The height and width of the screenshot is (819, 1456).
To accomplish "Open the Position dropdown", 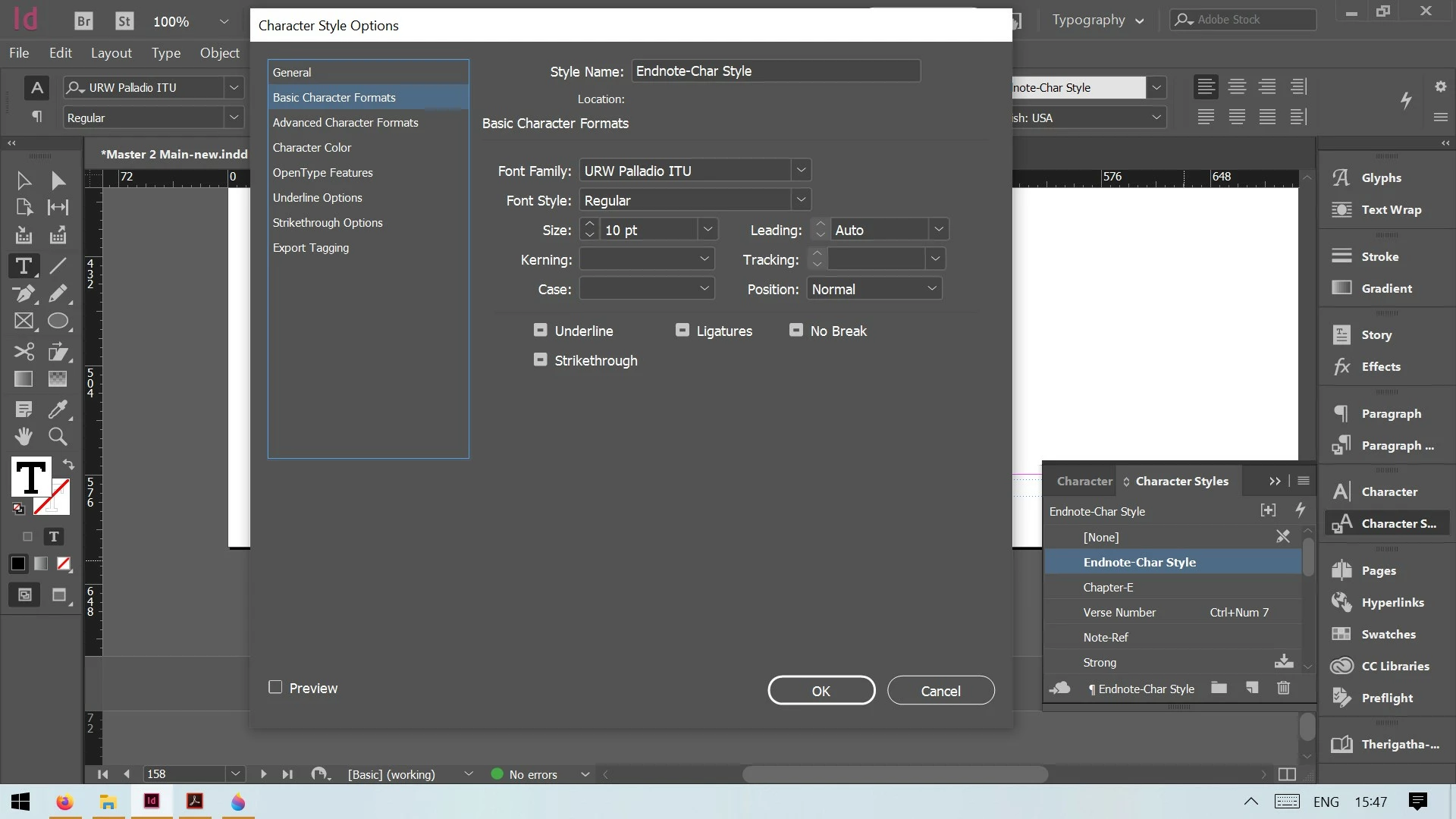I will [931, 289].
